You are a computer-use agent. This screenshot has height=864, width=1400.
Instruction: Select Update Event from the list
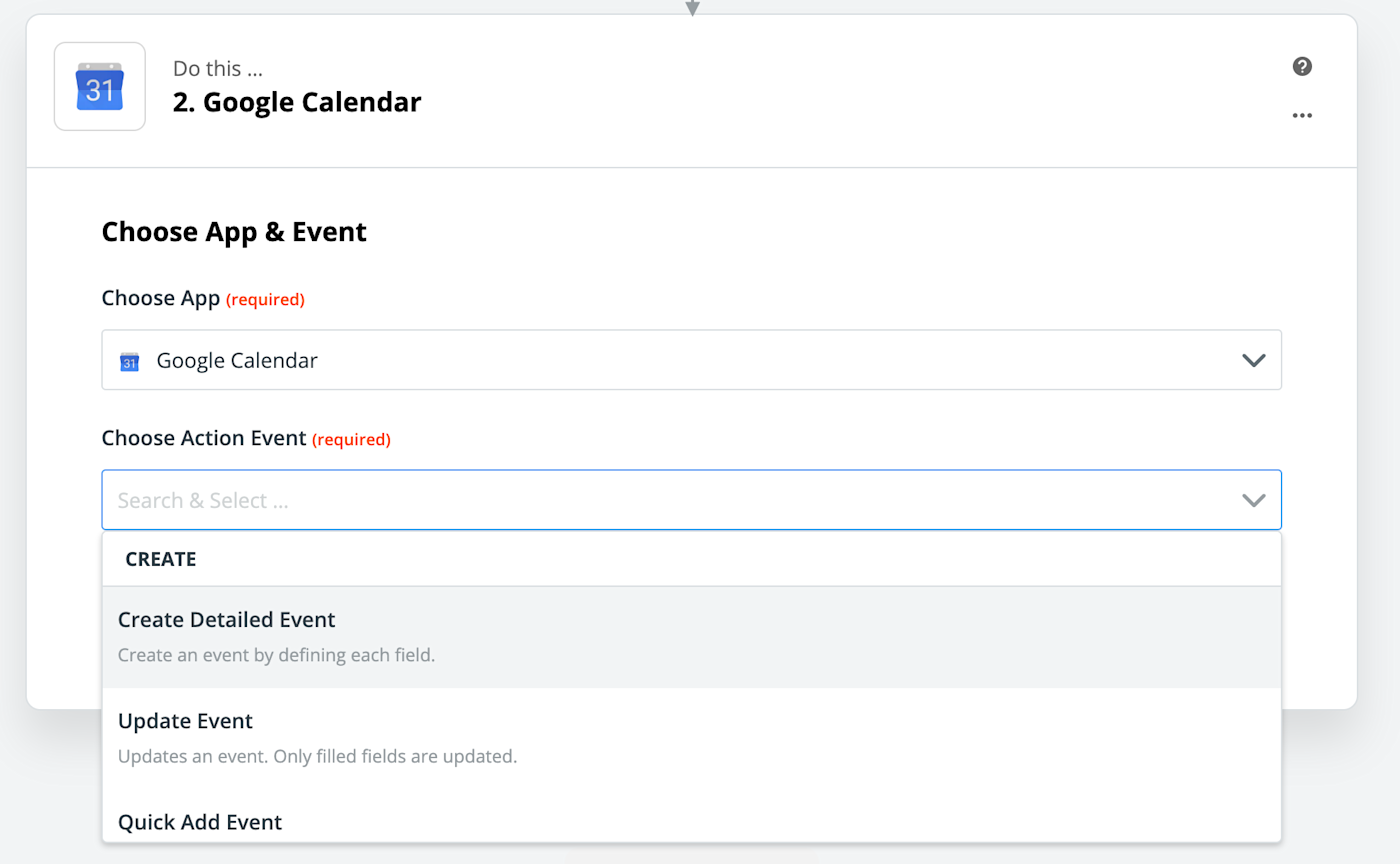[185, 721]
